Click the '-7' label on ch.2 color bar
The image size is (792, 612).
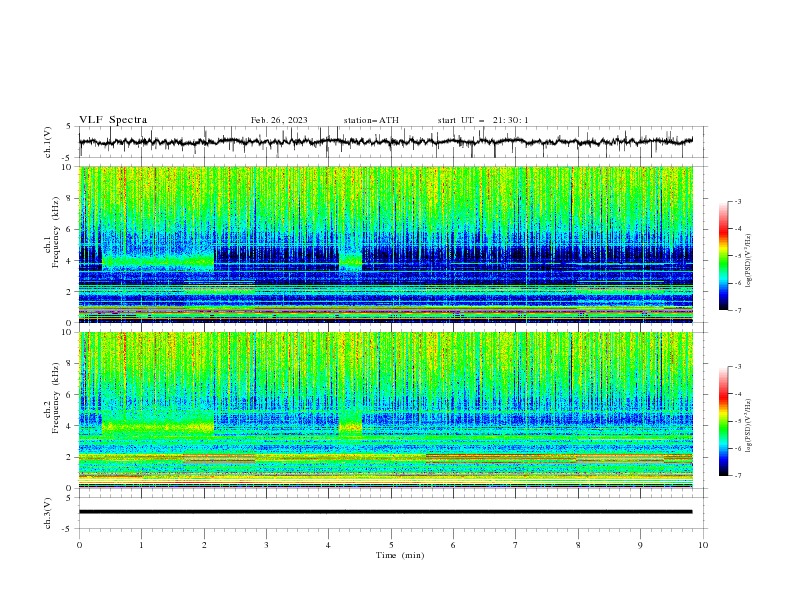coord(738,476)
